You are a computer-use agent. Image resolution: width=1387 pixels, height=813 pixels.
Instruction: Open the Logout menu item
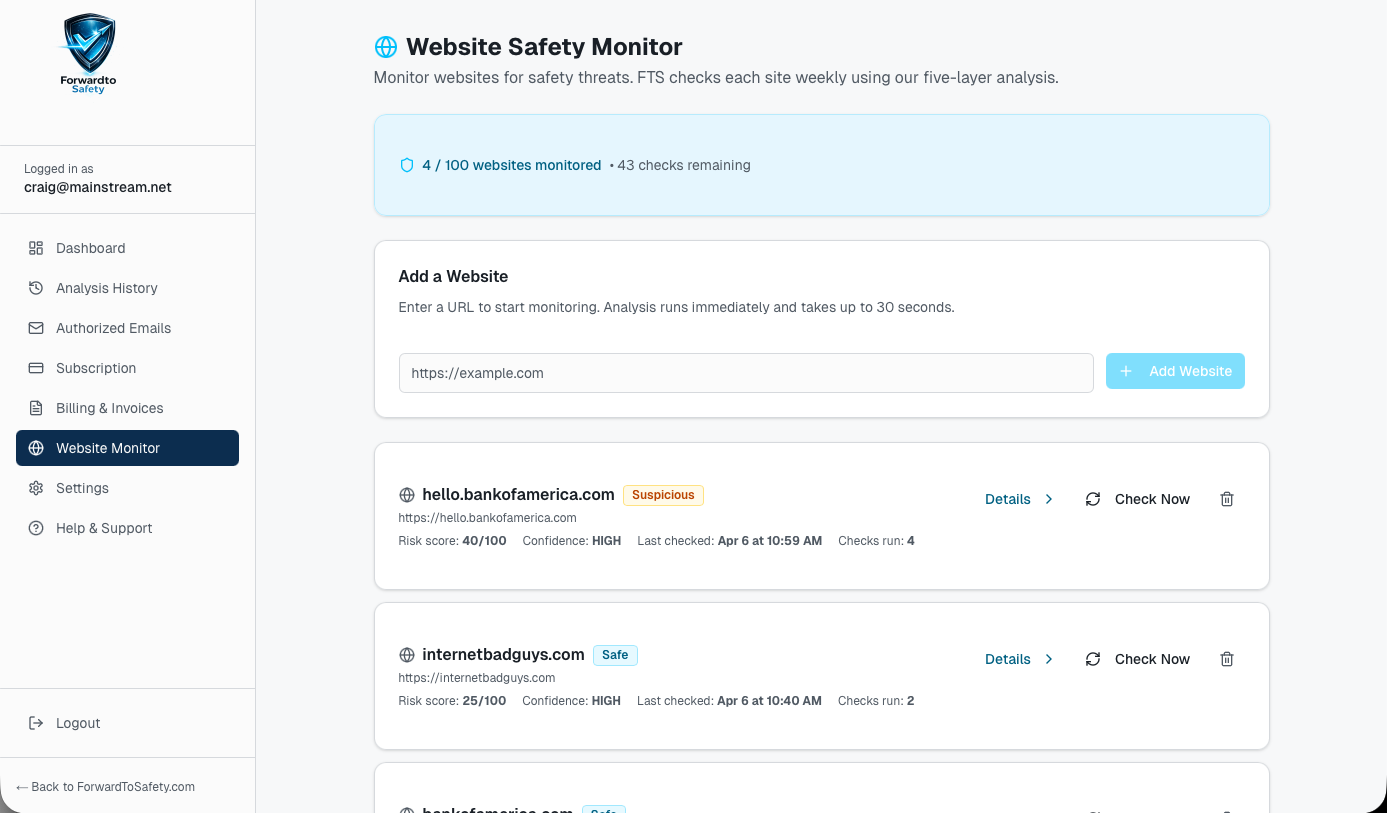[x=78, y=723]
